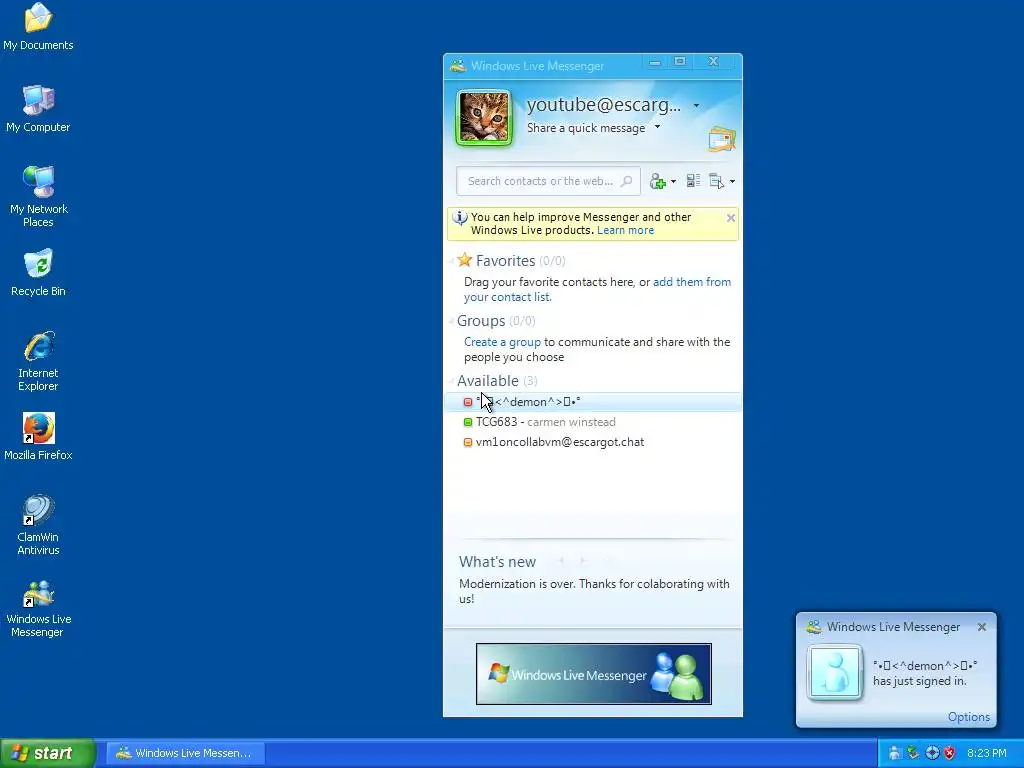The width and height of the screenshot is (1024, 768).
Task: Click the red security shield tray icon
Action: (950, 753)
